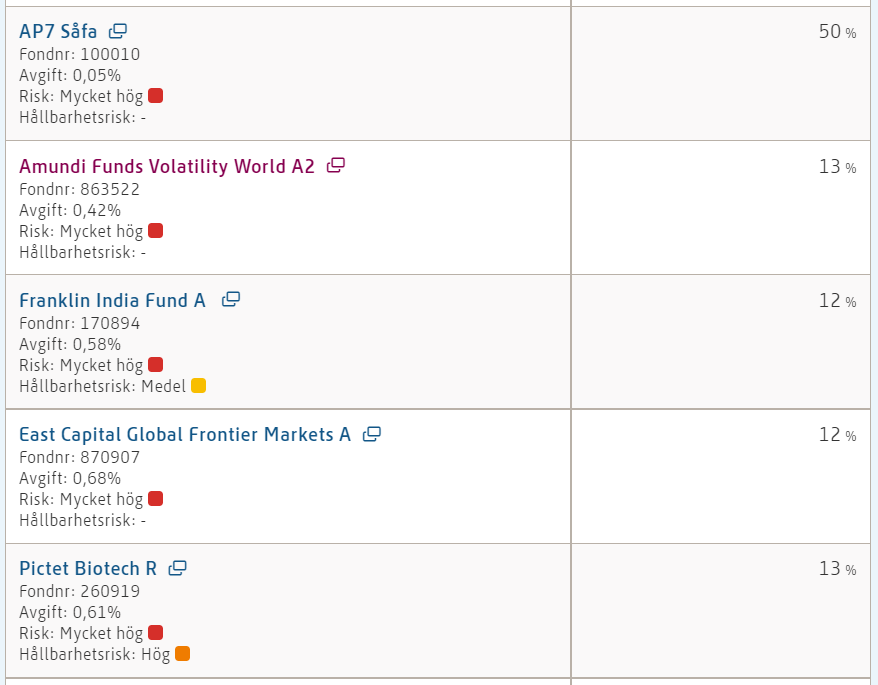Click fund number 870907 under East Capital

point(110,457)
